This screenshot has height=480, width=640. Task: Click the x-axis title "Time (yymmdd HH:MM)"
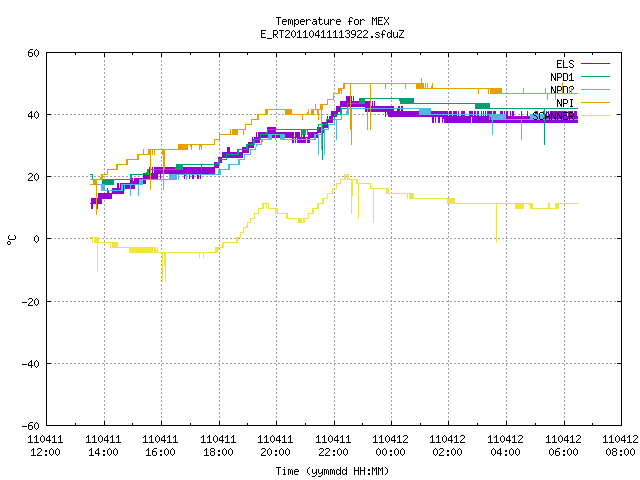tap(332, 471)
